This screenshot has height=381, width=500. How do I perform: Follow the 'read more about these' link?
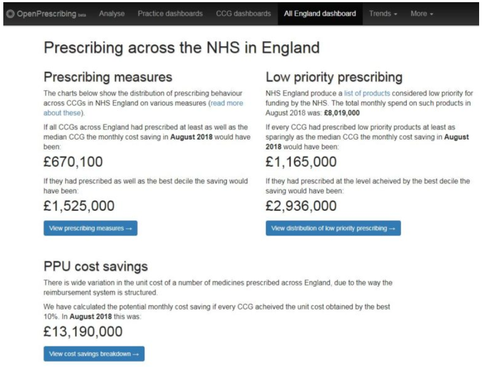pos(143,108)
